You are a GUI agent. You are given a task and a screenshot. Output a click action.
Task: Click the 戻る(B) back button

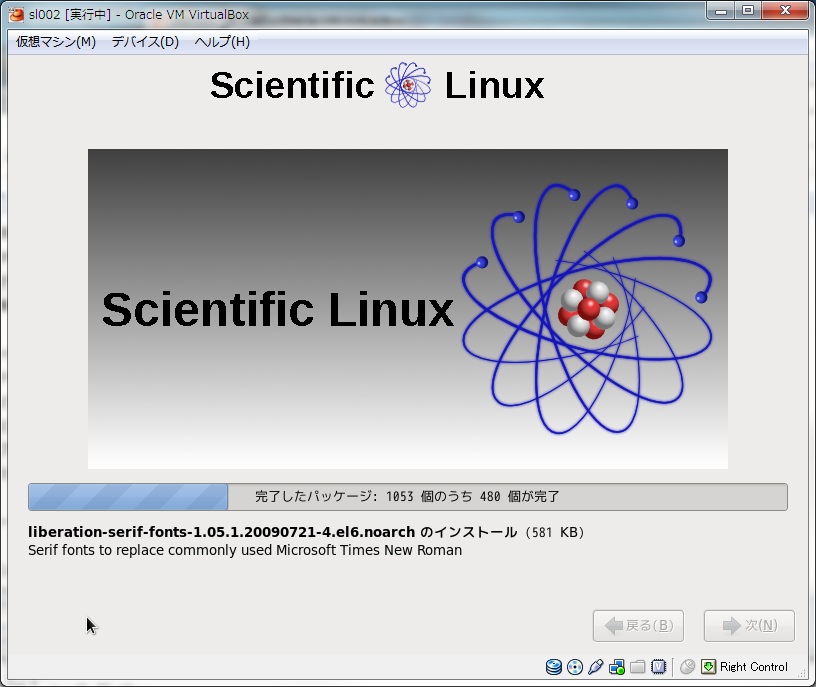pyautogui.click(x=639, y=626)
